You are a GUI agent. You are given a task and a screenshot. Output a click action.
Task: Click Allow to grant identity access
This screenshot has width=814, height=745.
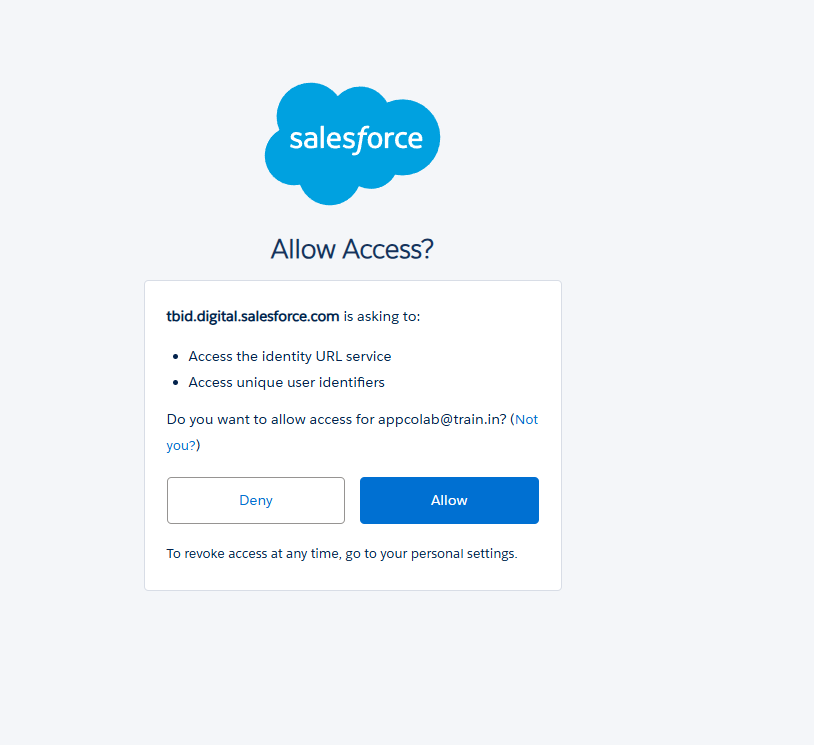(448, 500)
